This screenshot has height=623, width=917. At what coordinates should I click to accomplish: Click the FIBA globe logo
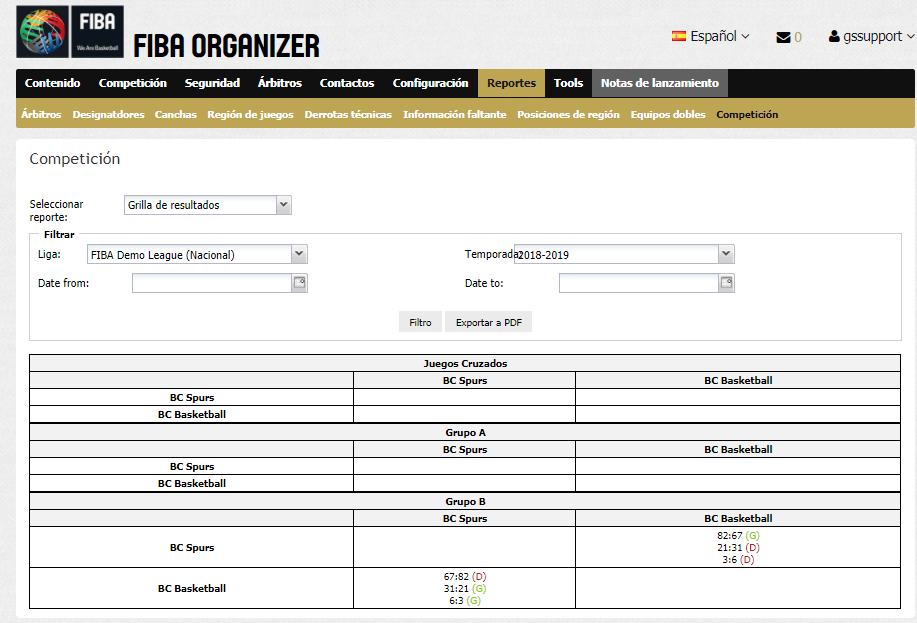click(x=42, y=32)
